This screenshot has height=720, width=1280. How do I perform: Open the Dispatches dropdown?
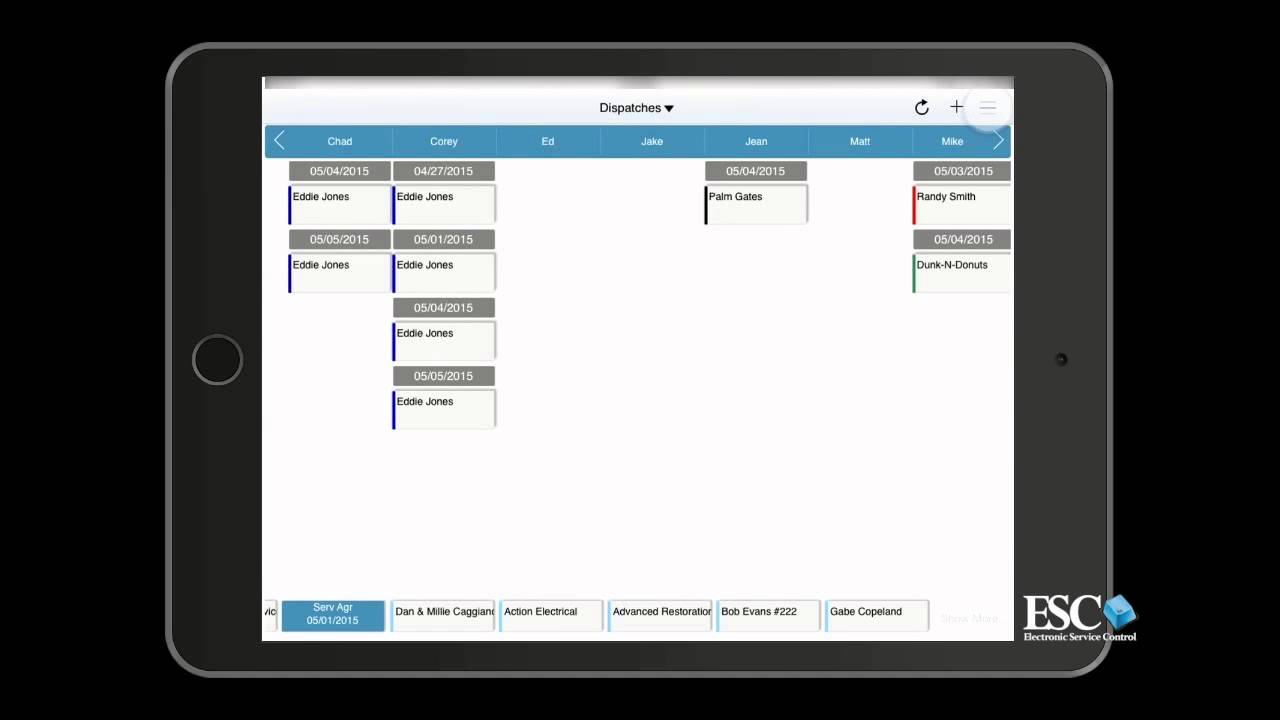637,108
